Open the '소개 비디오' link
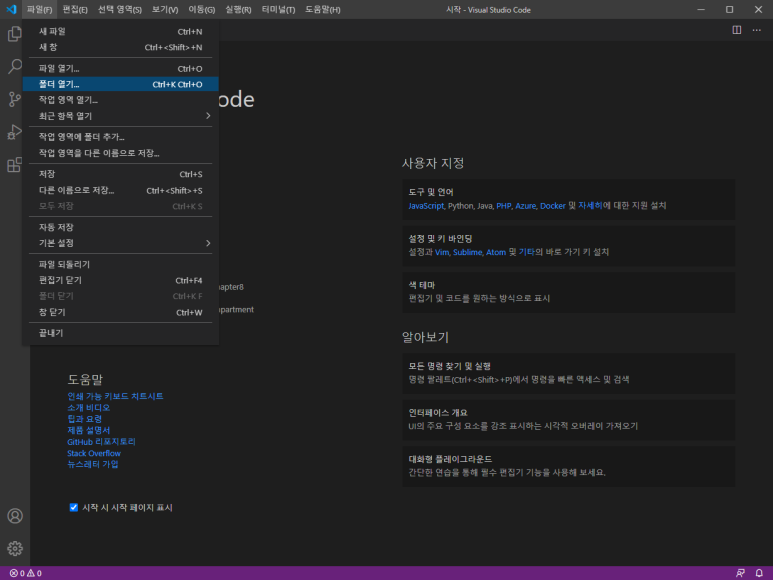The width and height of the screenshot is (773, 580). [x=89, y=408]
